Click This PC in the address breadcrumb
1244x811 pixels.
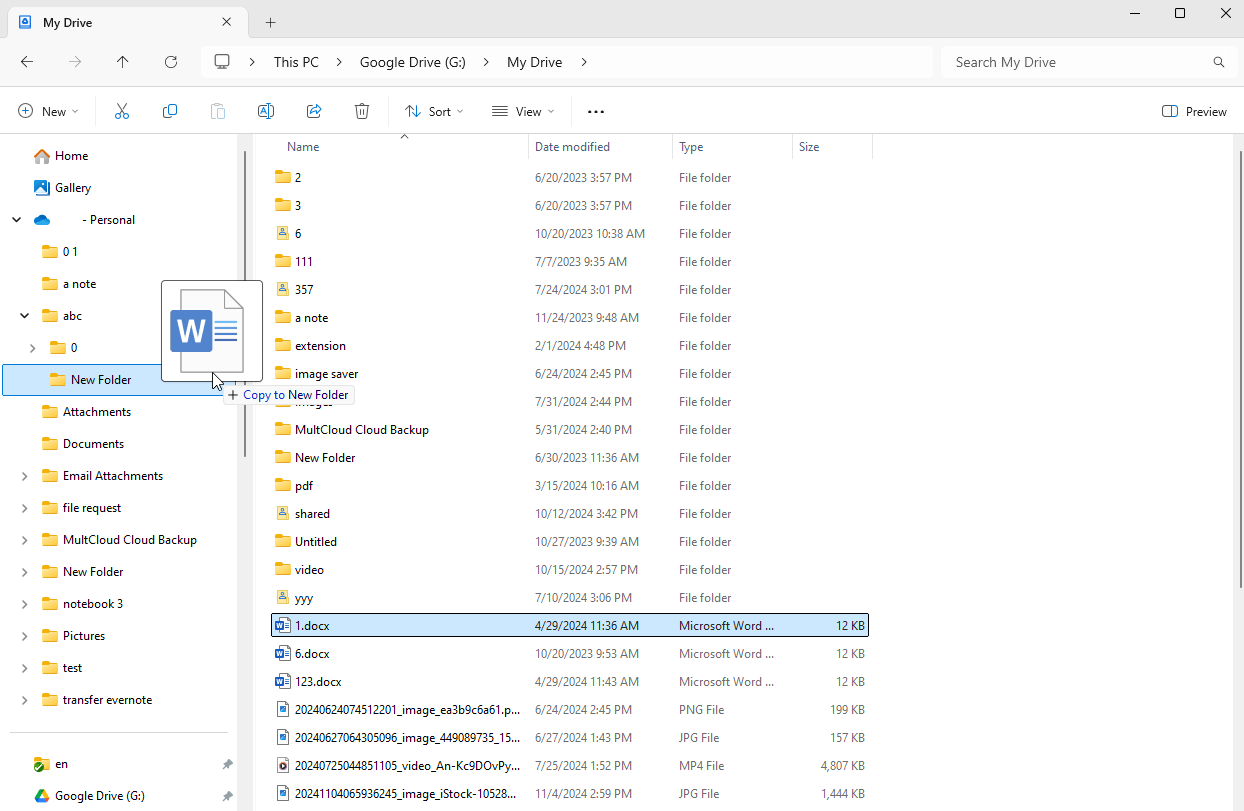point(296,62)
